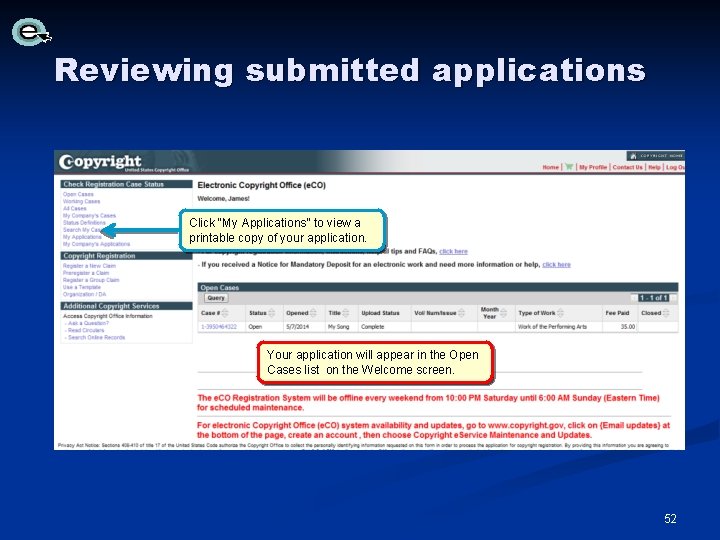Click the 'Welcome, James!' text
The height and width of the screenshot is (540, 720).
pos(223,199)
